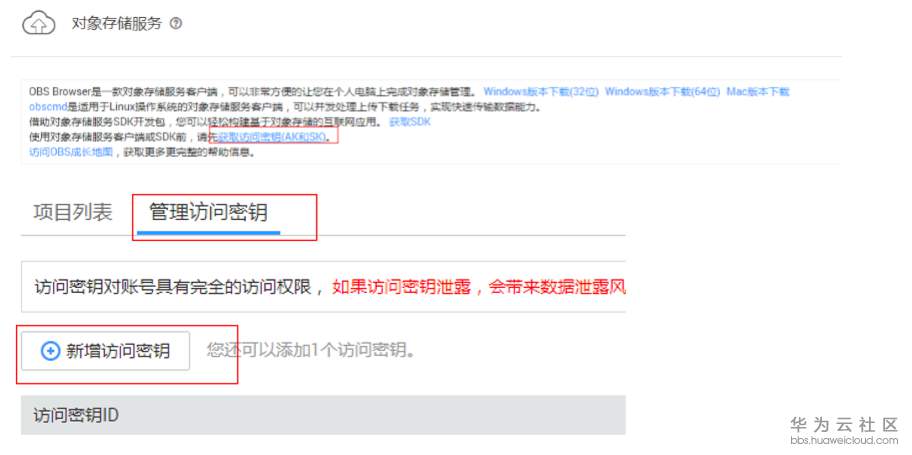This screenshot has width=912, height=455.
Task: Click the 访问密钥ID column header
Action: (x=76, y=415)
